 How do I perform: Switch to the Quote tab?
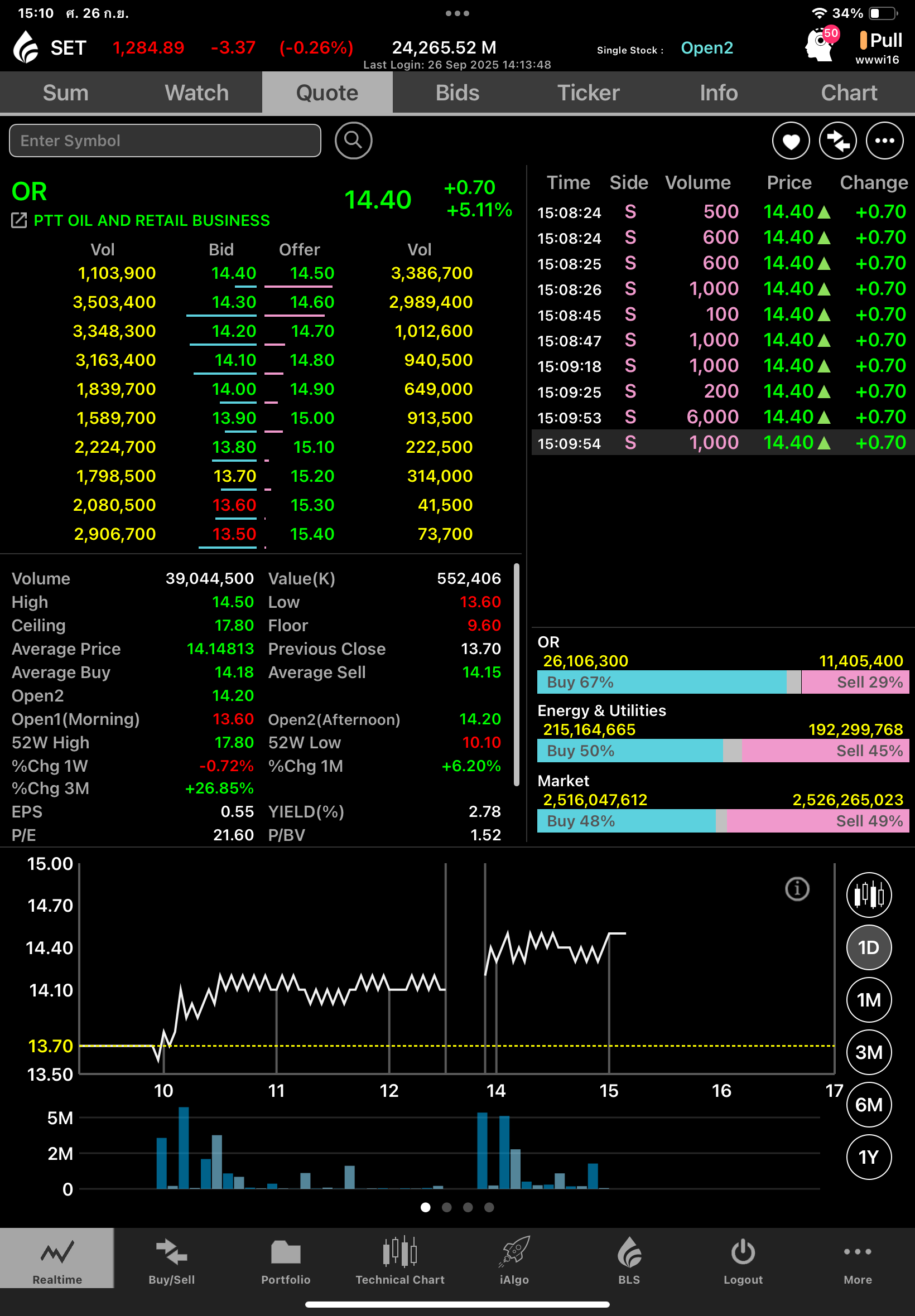(x=328, y=93)
